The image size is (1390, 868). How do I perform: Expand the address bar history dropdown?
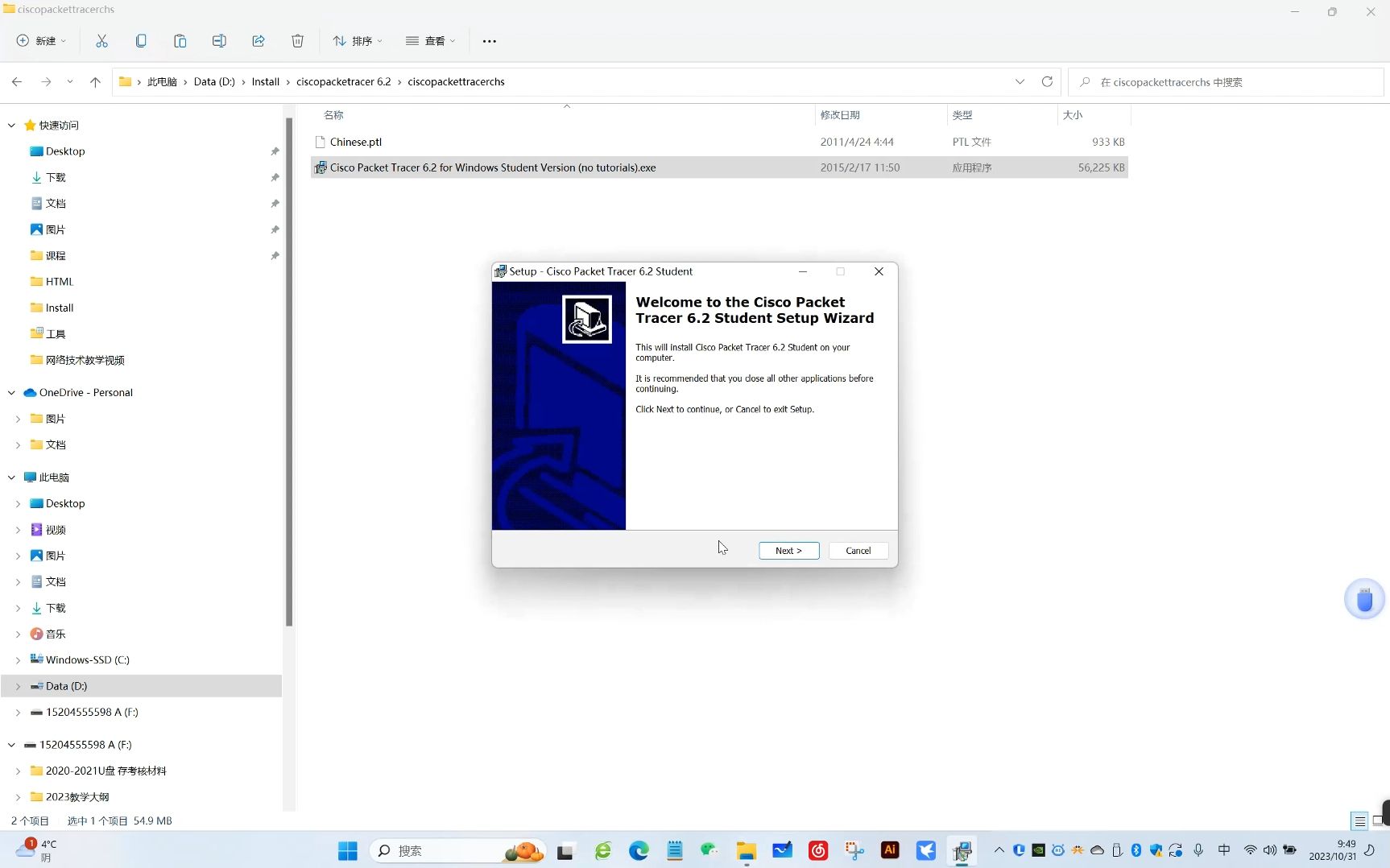point(1020,82)
